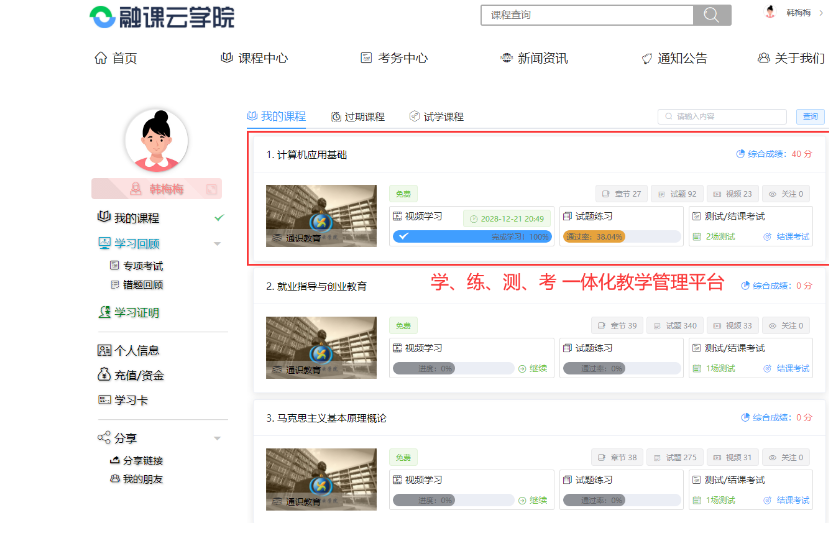Click the search magnifier icon in the header
The height and width of the screenshot is (535, 829).
711,15
